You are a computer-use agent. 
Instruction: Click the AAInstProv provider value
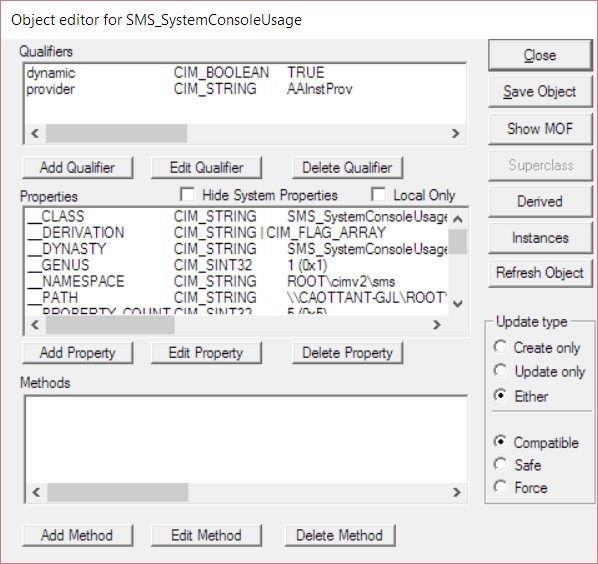tap(320, 89)
